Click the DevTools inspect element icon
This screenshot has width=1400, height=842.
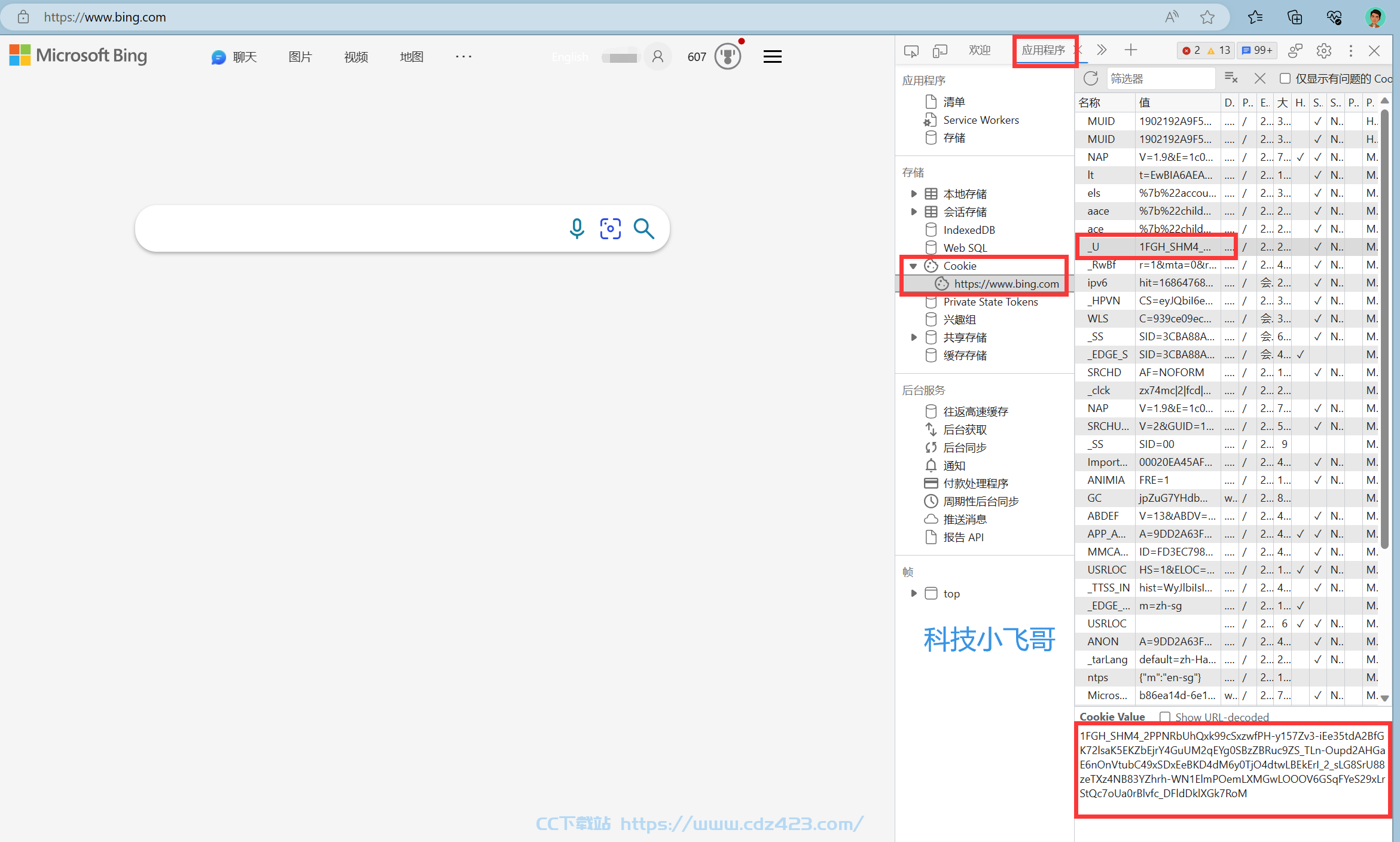(911, 51)
